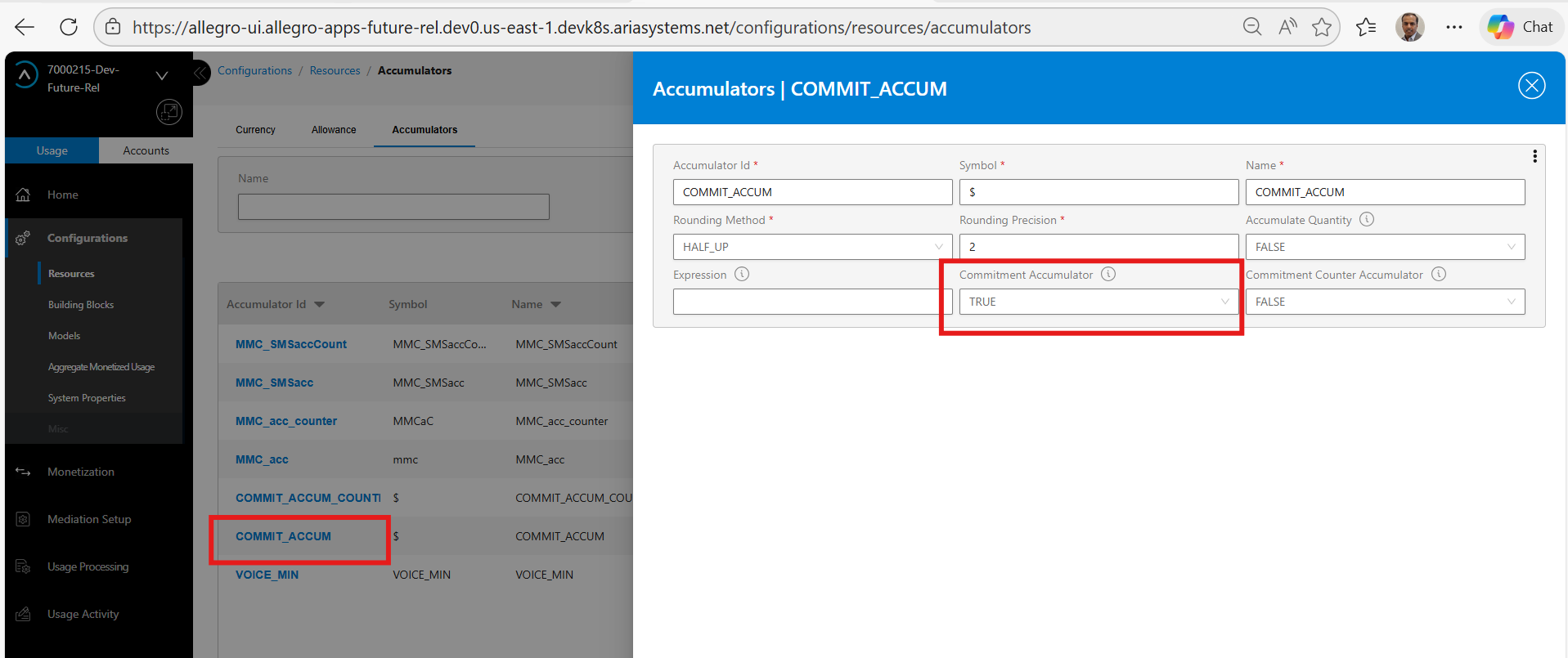
Task: Click the open-in-new-window icon in the sidebar
Action: pyautogui.click(x=168, y=112)
